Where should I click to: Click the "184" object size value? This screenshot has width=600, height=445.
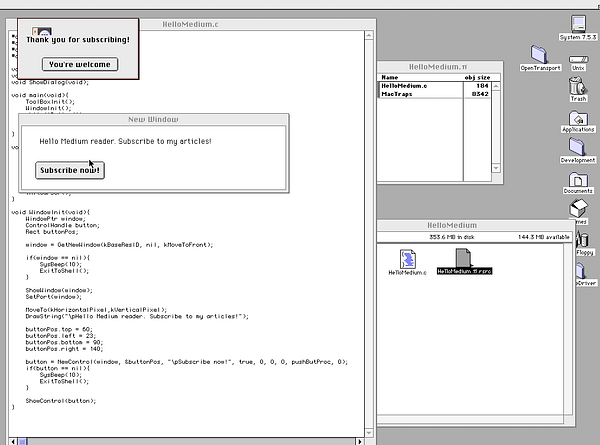click(482, 86)
